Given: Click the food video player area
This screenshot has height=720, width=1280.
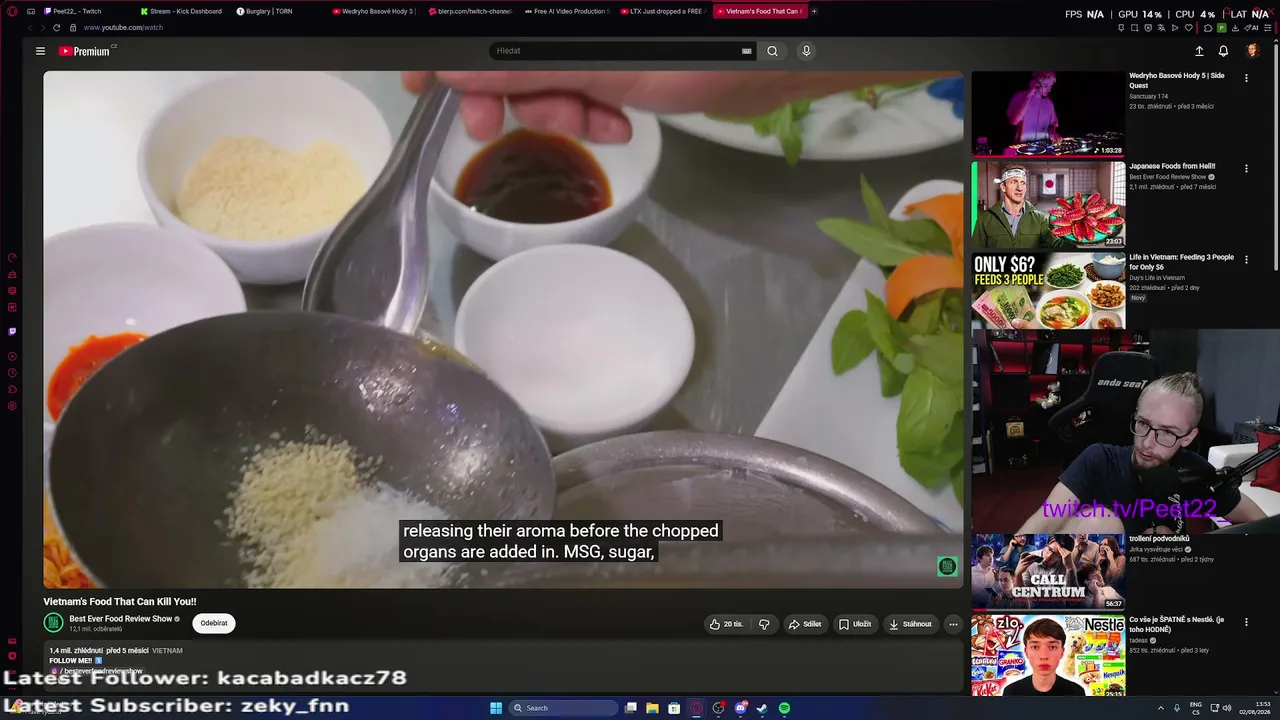Looking at the screenshot, I should point(503,329).
